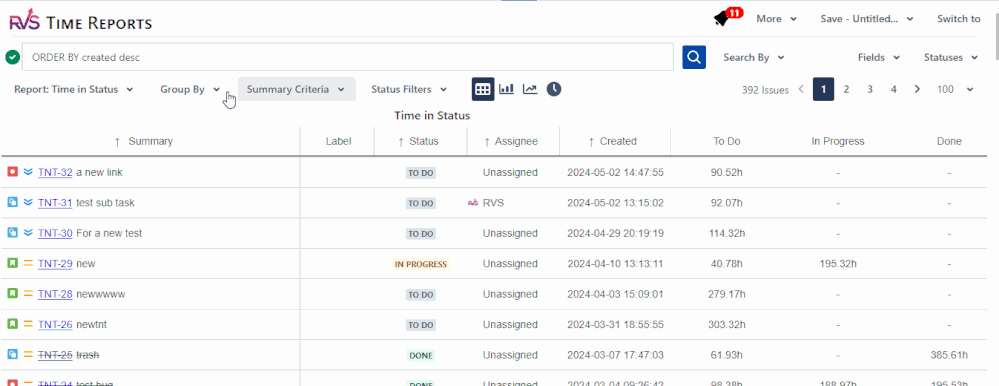The width and height of the screenshot is (999, 386).
Task: Click the 195.32h In Progress value
Action: click(838, 263)
